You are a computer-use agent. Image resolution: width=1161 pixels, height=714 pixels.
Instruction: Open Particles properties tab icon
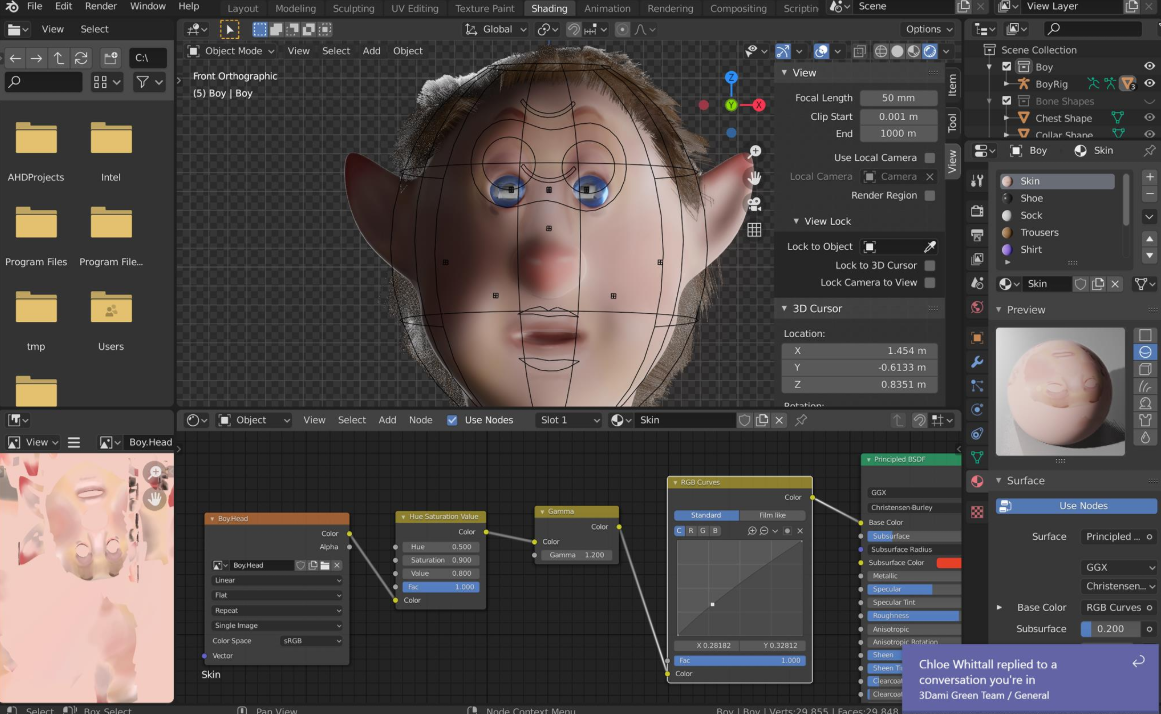click(x=977, y=386)
